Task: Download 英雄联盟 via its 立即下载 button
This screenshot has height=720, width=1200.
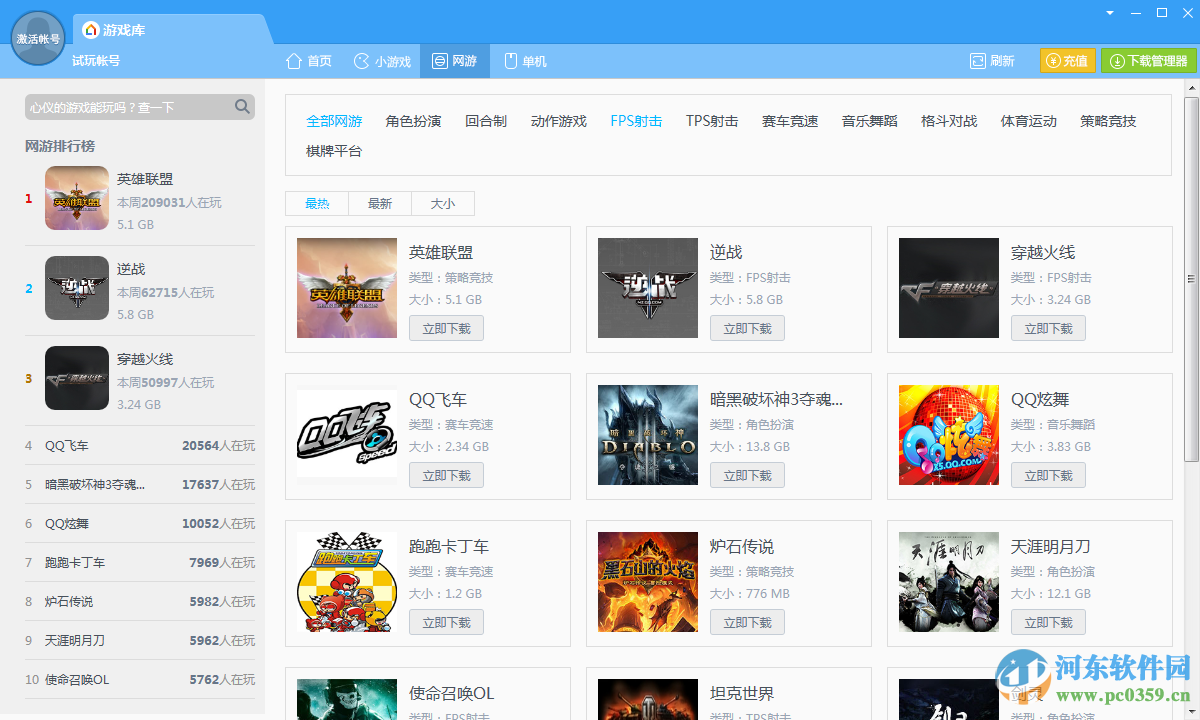Action: (x=446, y=327)
